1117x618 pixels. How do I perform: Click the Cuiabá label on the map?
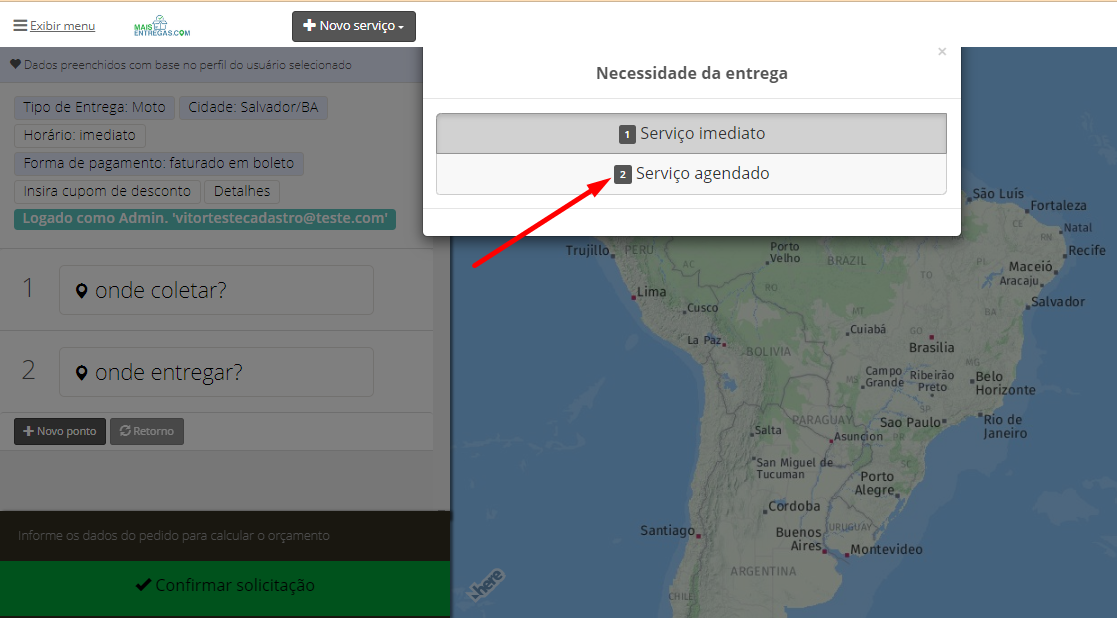click(x=868, y=330)
